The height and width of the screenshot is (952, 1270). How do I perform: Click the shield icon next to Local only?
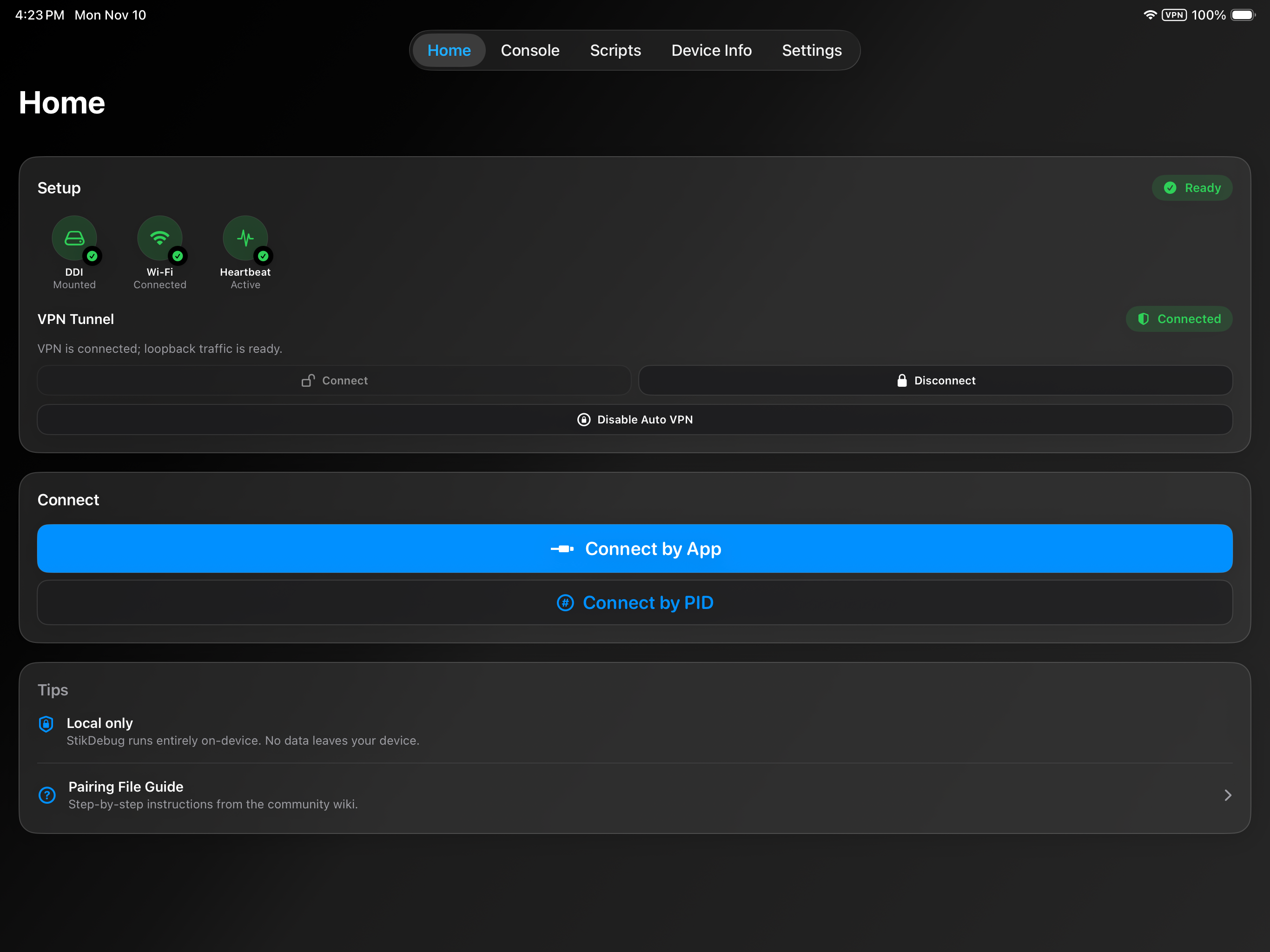tap(46, 723)
